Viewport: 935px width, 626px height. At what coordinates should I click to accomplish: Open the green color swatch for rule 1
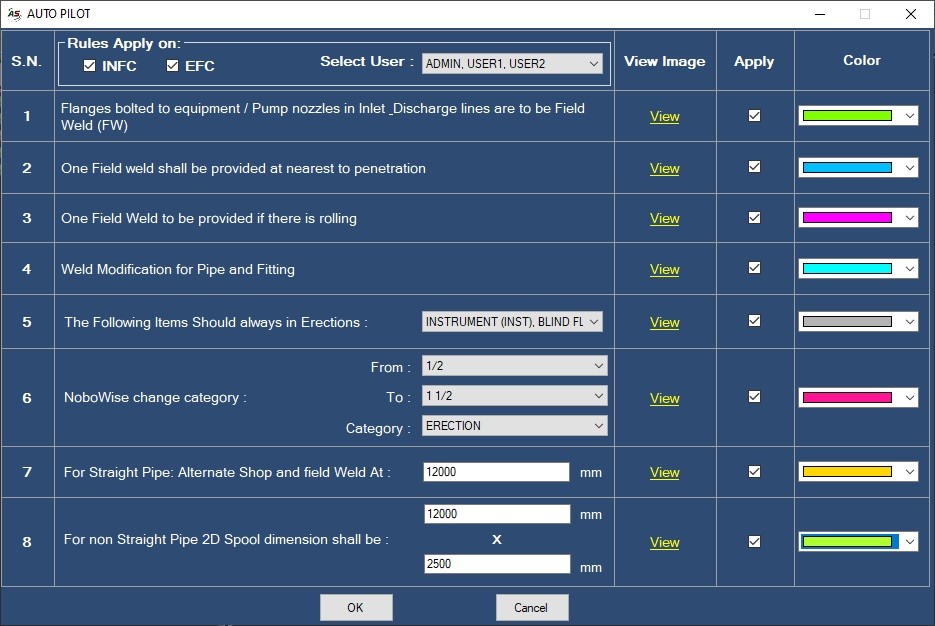(858, 116)
